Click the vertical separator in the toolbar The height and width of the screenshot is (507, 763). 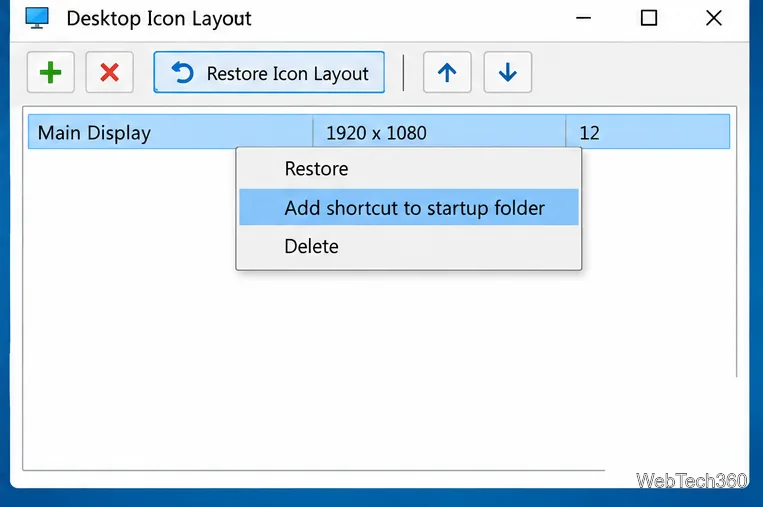[403, 72]
